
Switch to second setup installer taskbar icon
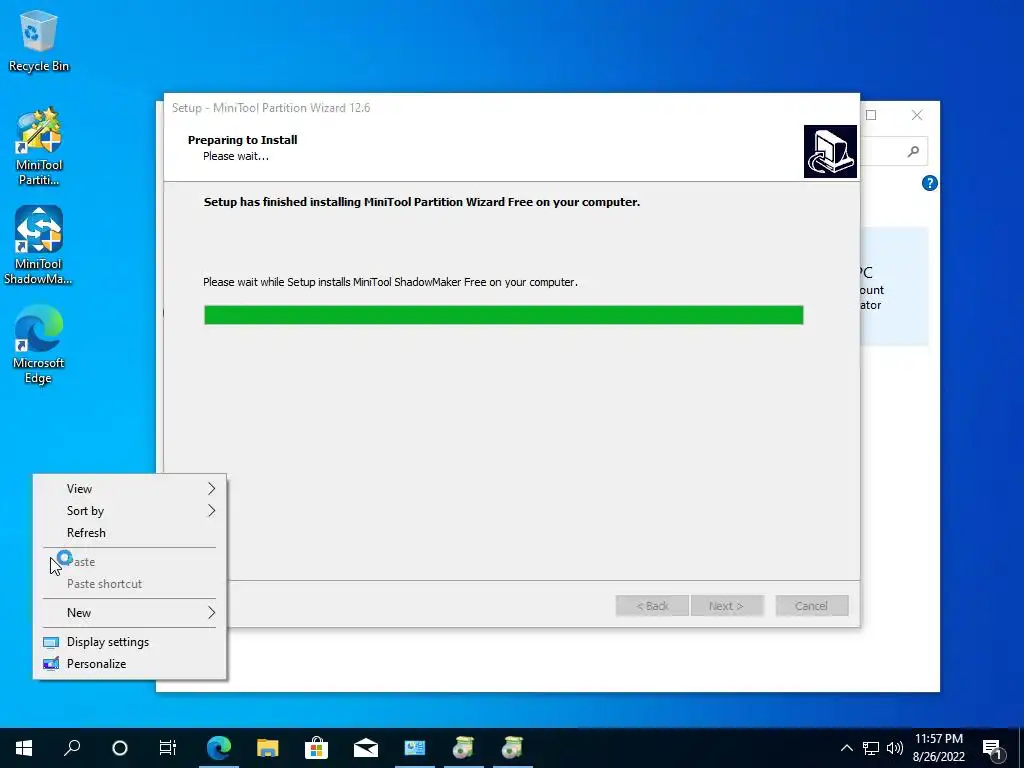point(513,748)
